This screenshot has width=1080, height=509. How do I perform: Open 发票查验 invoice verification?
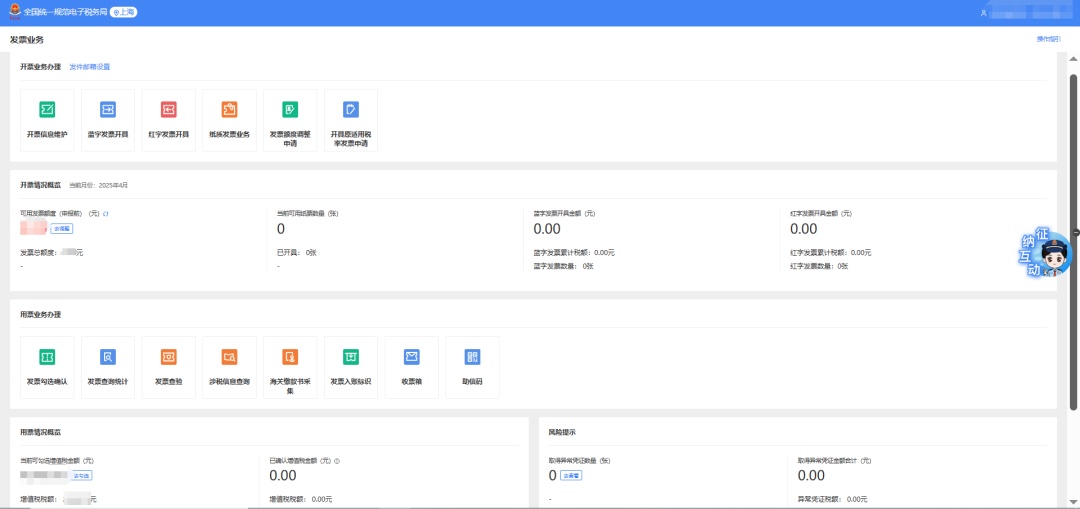tap(168, 366)
